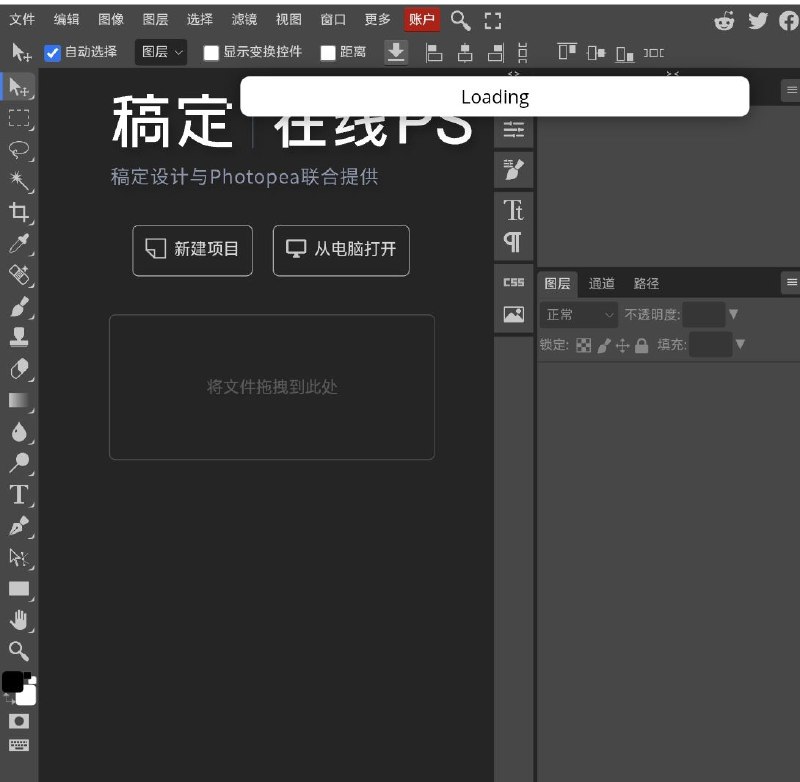Click the black foreground color swatch

(x=12, y=682)
